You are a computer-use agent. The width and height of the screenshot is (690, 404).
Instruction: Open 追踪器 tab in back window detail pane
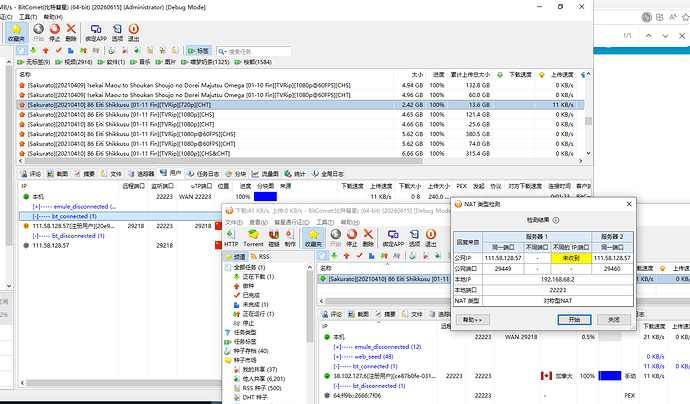point(141,174)
